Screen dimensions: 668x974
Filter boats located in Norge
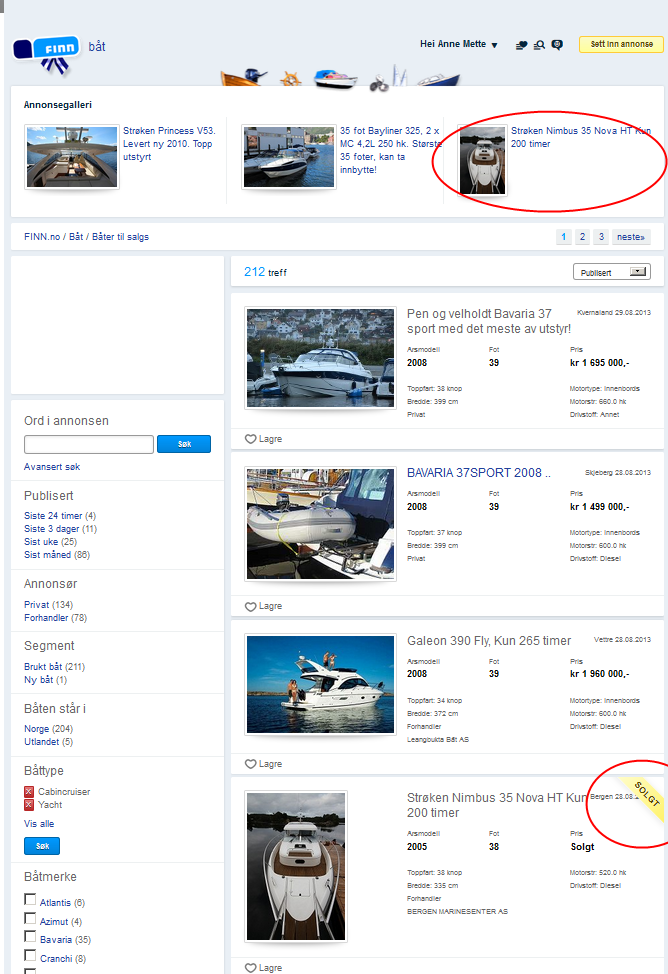(37, 729)
